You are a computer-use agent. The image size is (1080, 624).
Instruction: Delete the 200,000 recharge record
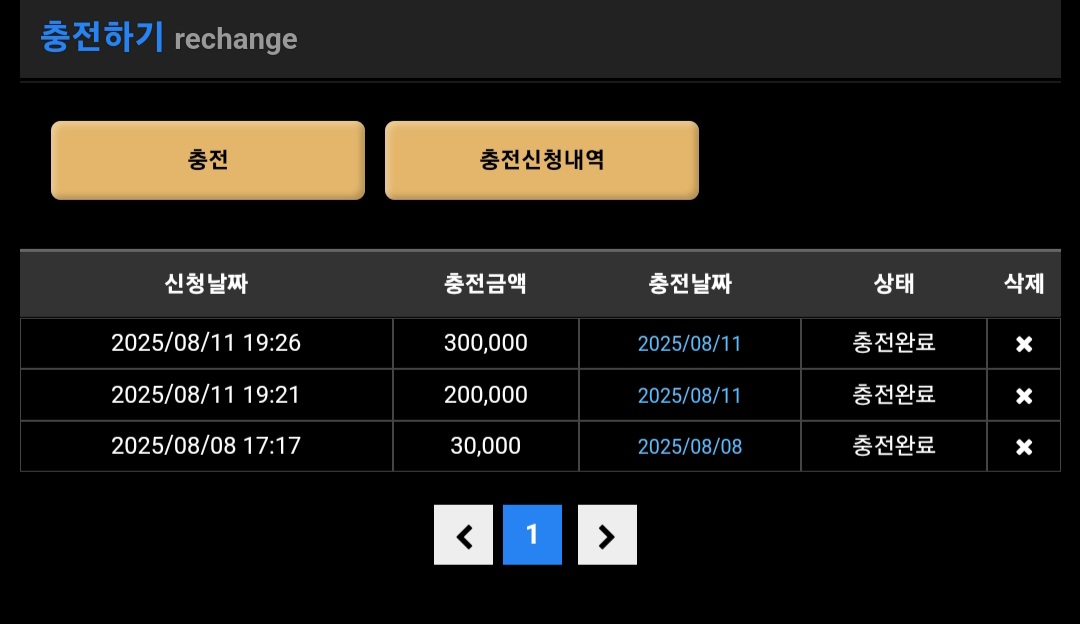[x=1023, y=396]
